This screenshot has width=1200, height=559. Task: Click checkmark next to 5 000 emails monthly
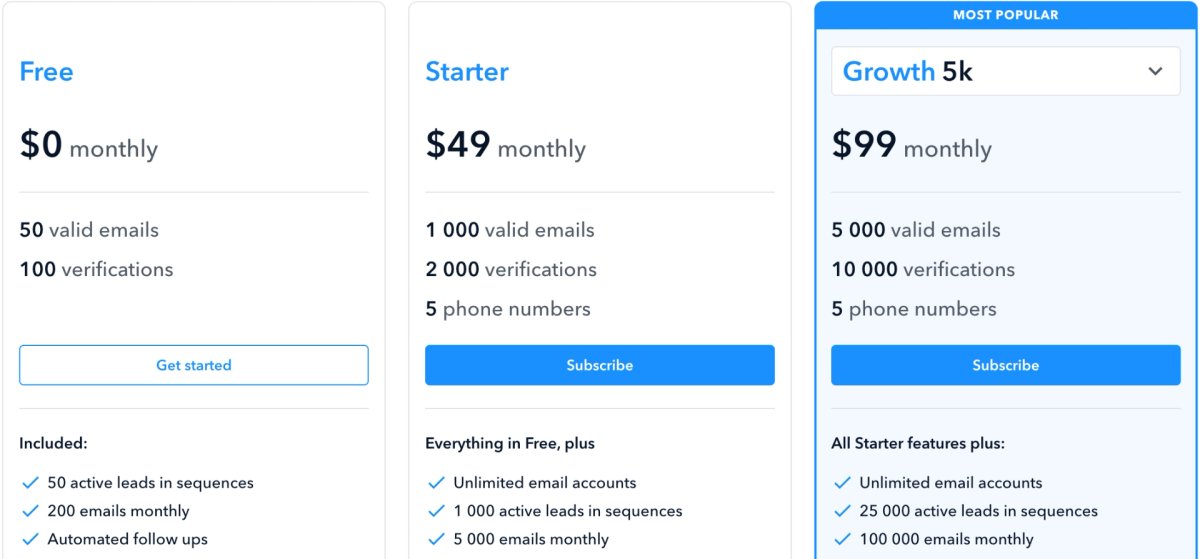click(436, 539)
